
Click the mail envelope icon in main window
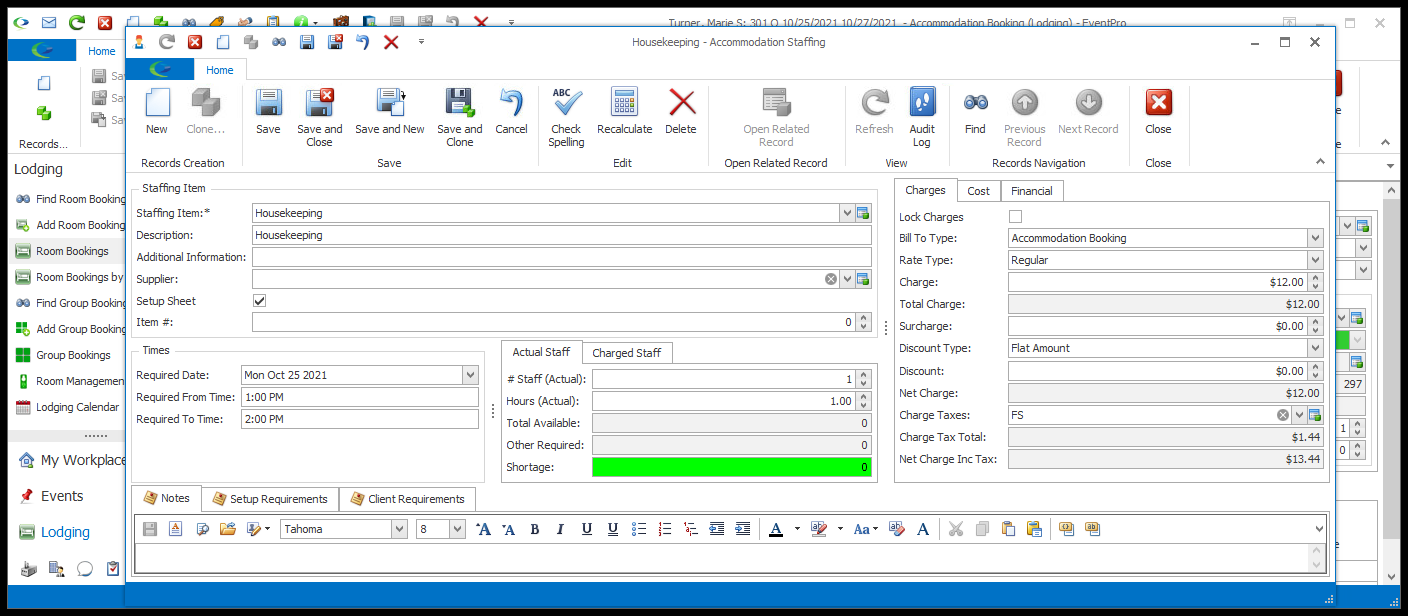click(48, 21)
